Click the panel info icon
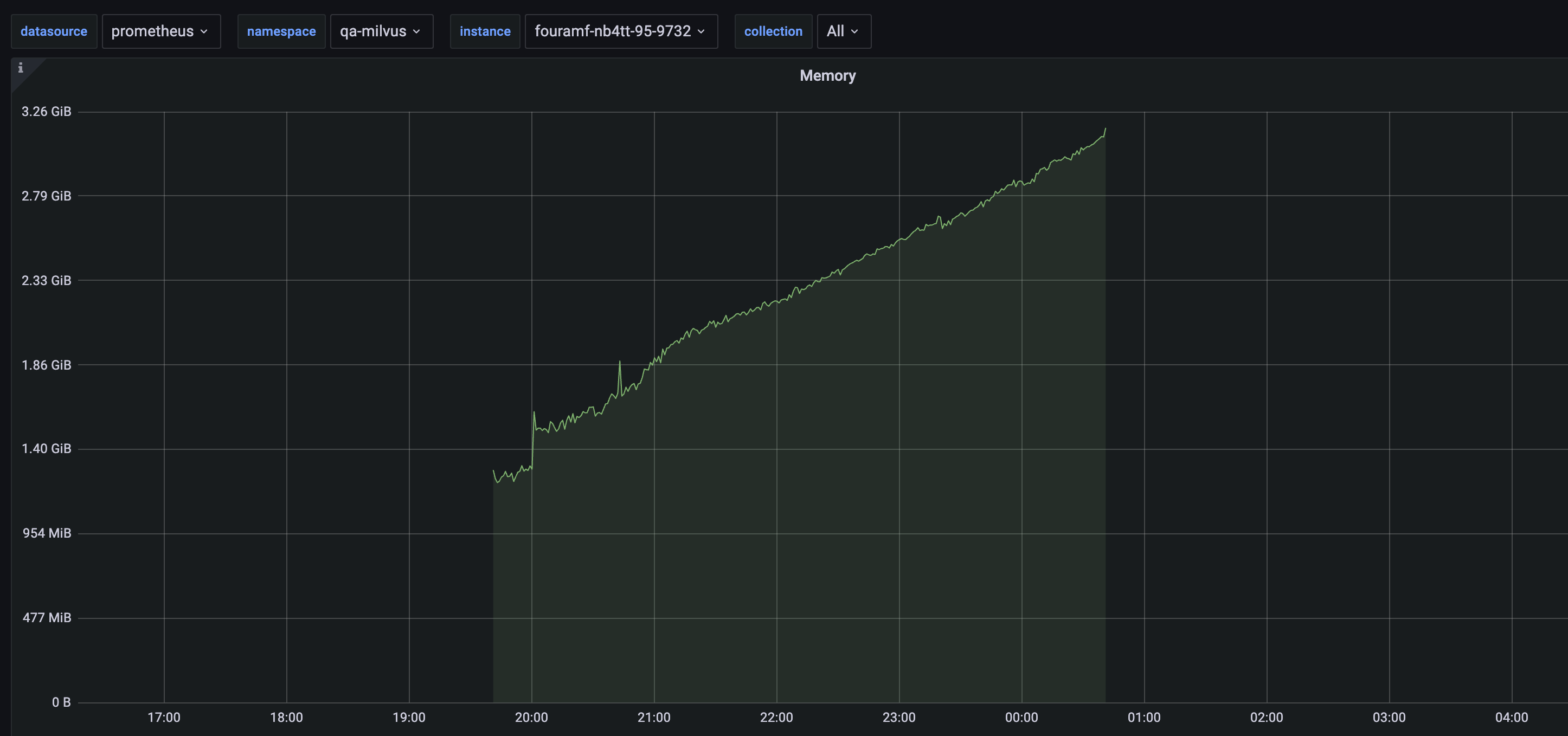The height and width of the screenshot is (736, 1568). click(22, 69)
